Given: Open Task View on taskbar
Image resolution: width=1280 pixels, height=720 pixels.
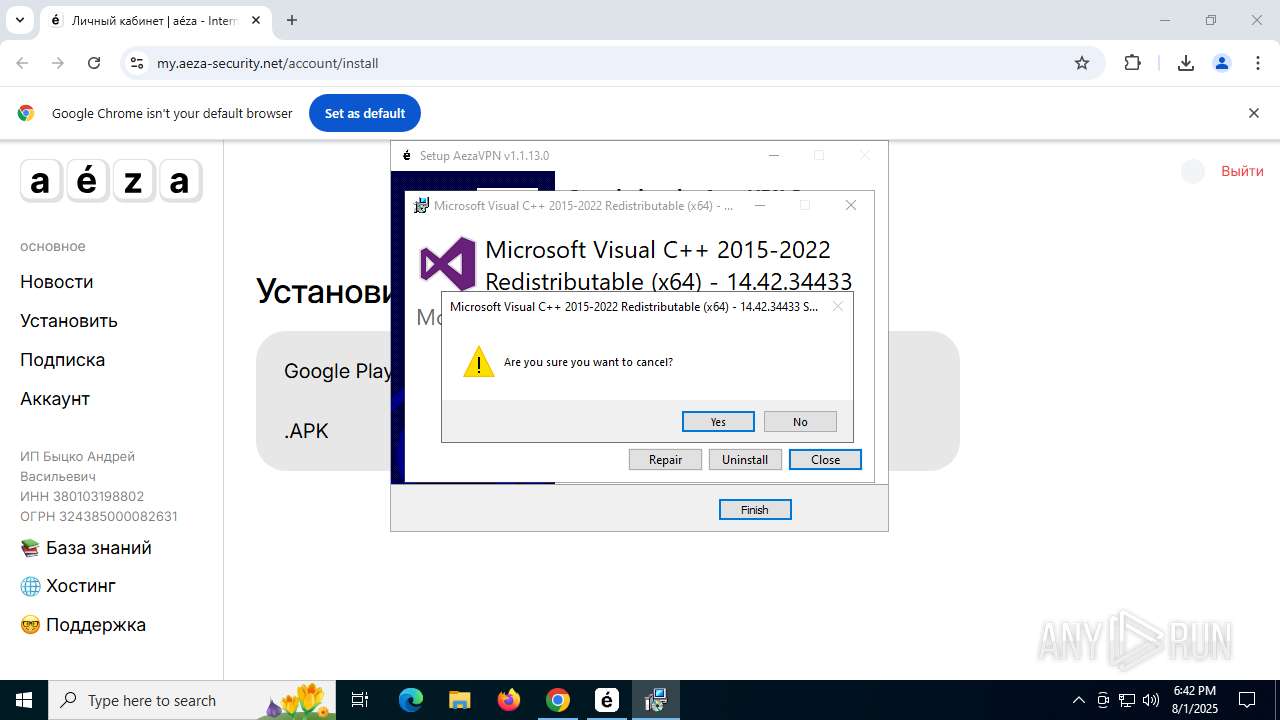Looking at the screenshot, I should 360,700.
